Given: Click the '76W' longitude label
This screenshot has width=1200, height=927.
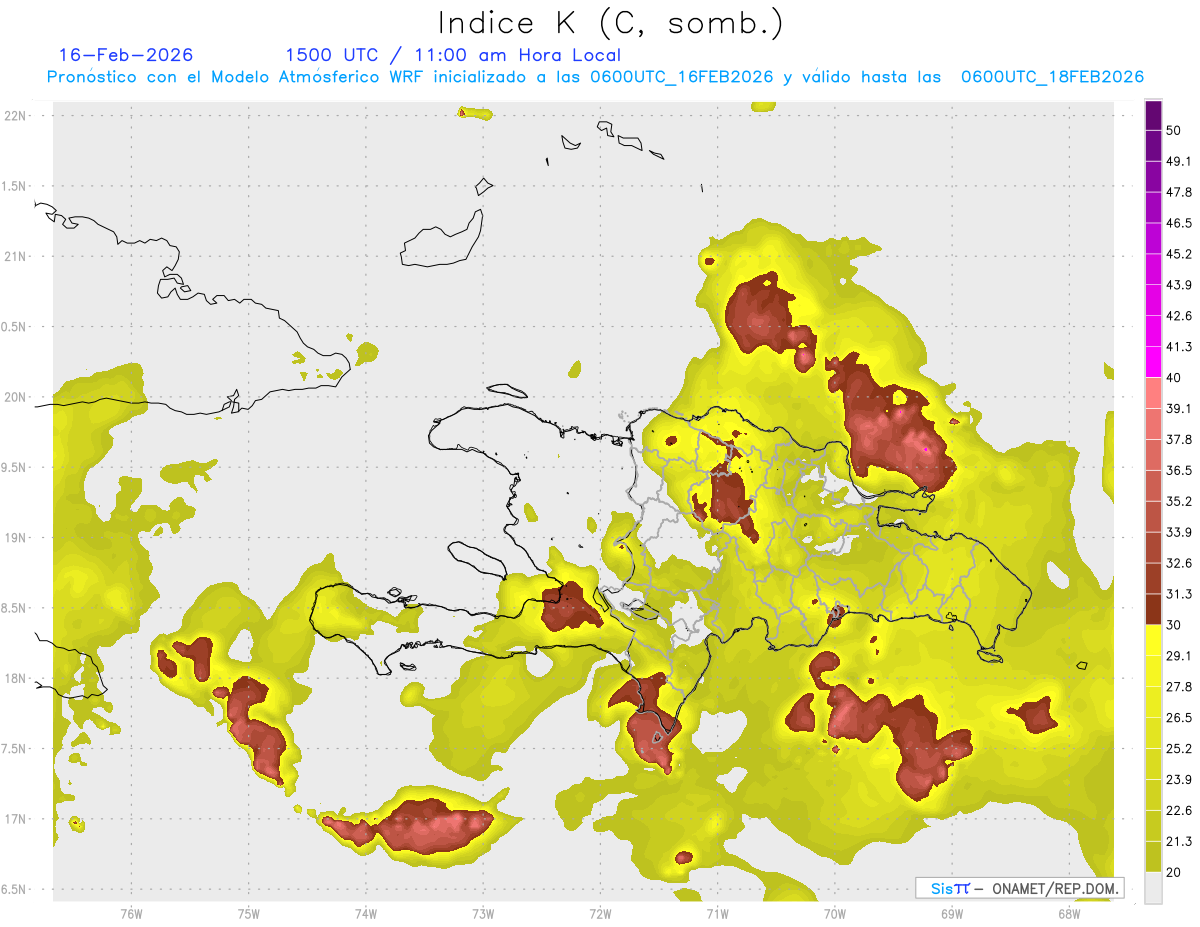Looking at the screenshot, I should [x=131, y=914].
